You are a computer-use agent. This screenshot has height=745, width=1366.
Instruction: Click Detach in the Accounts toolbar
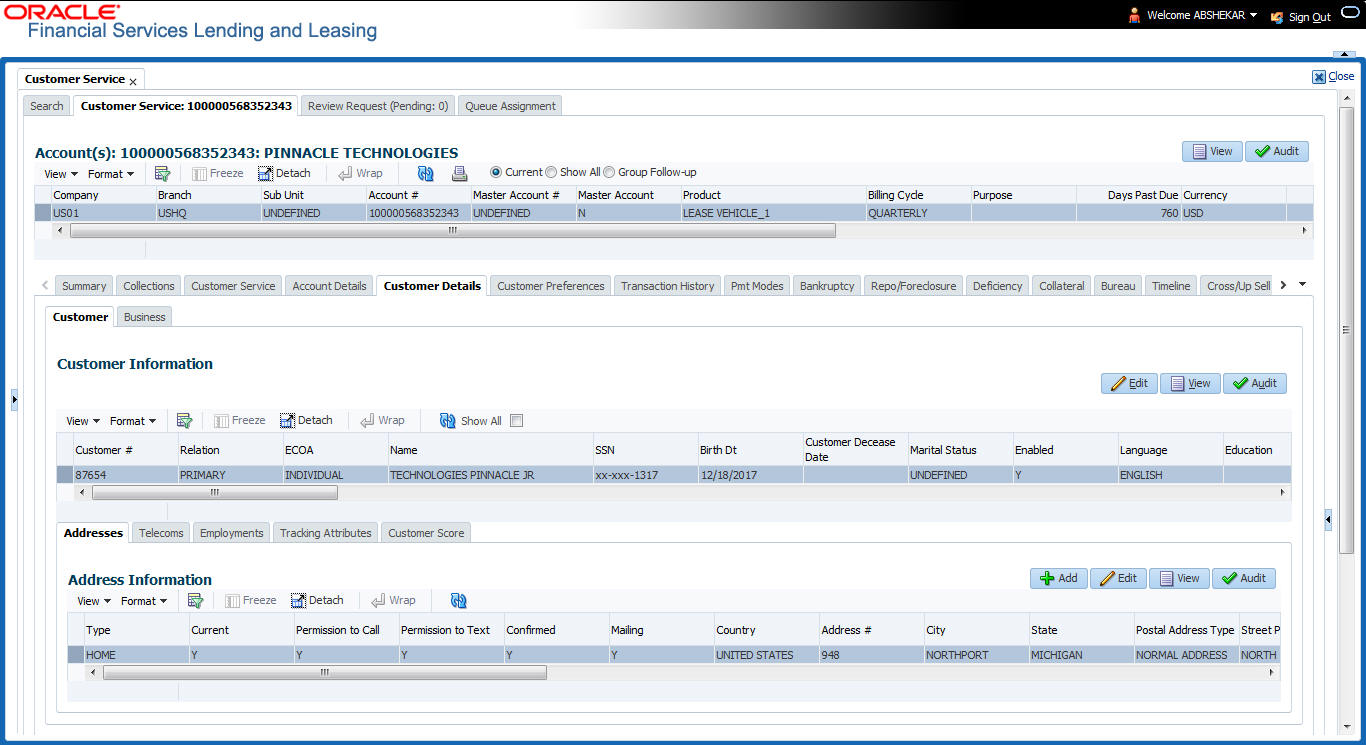tap(284, 173)
